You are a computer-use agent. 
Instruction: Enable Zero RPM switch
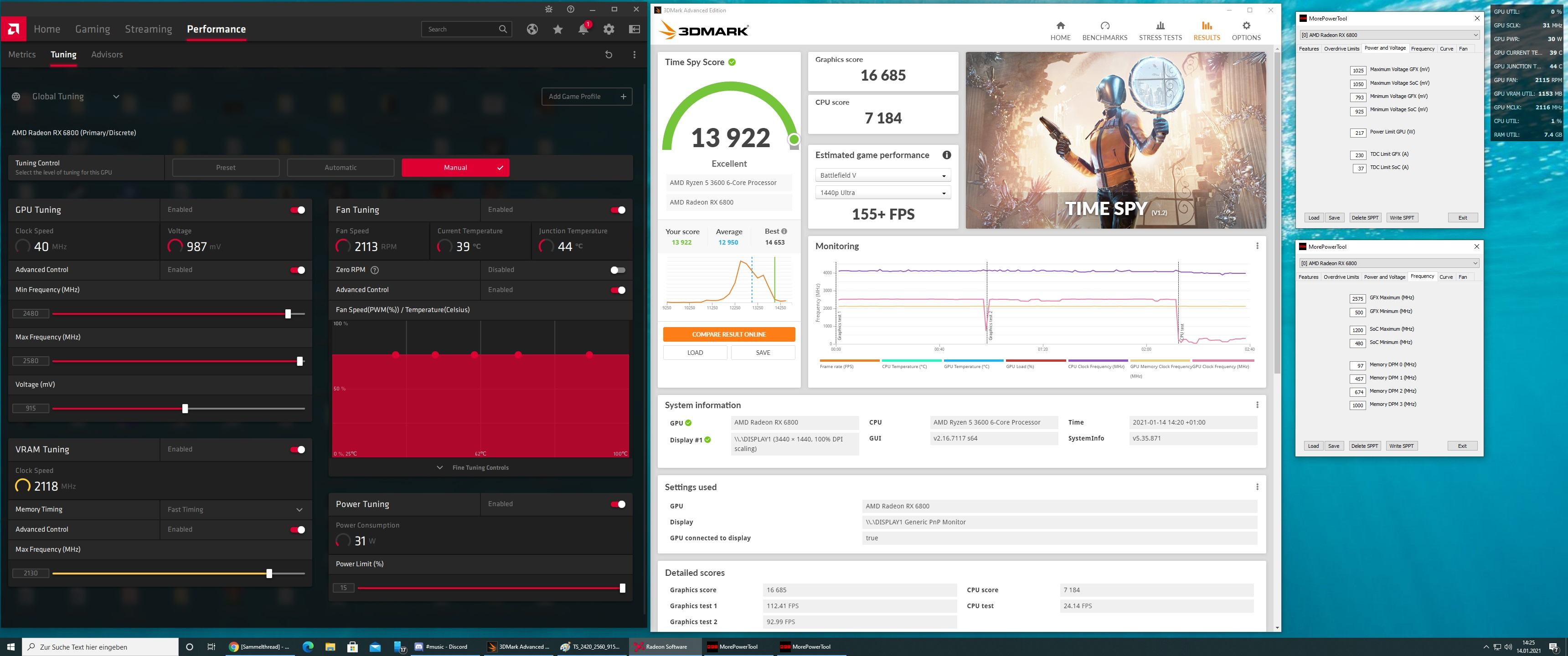coord(618,270)
